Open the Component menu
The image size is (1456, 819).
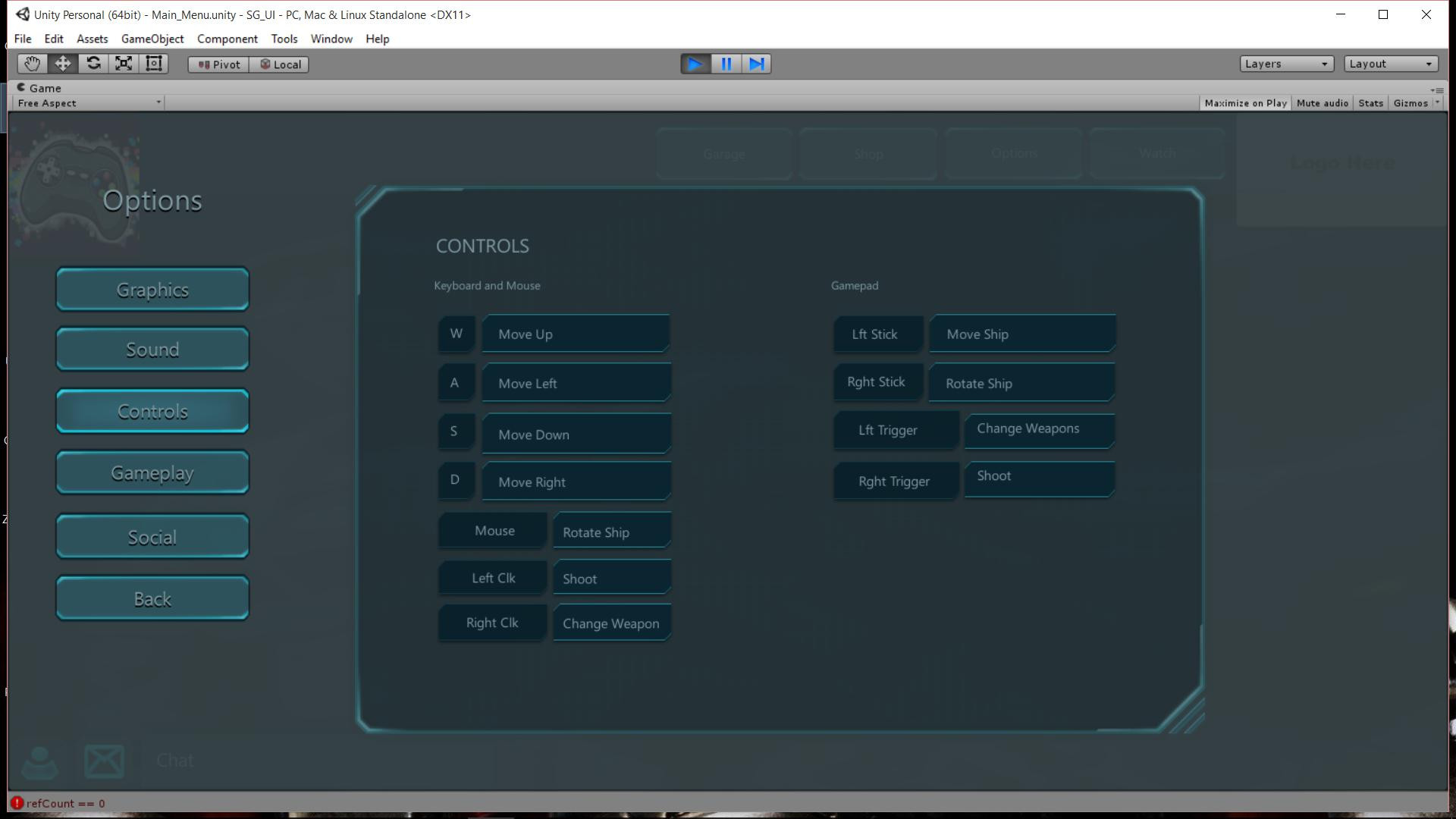click(x=227, y=39)
